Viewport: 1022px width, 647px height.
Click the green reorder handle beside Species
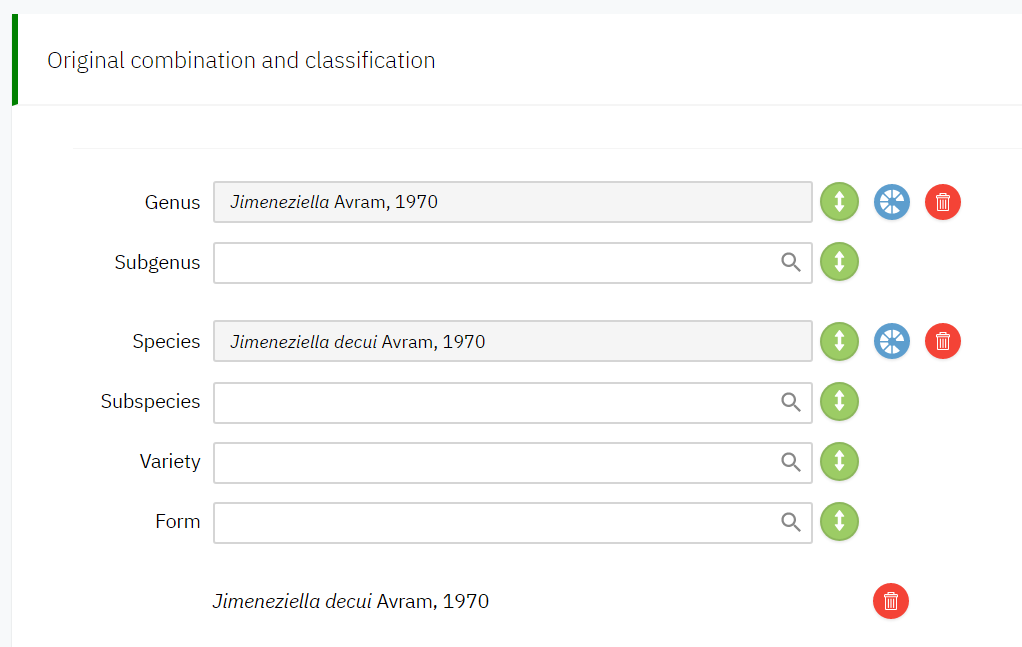[x=840, y=342]
